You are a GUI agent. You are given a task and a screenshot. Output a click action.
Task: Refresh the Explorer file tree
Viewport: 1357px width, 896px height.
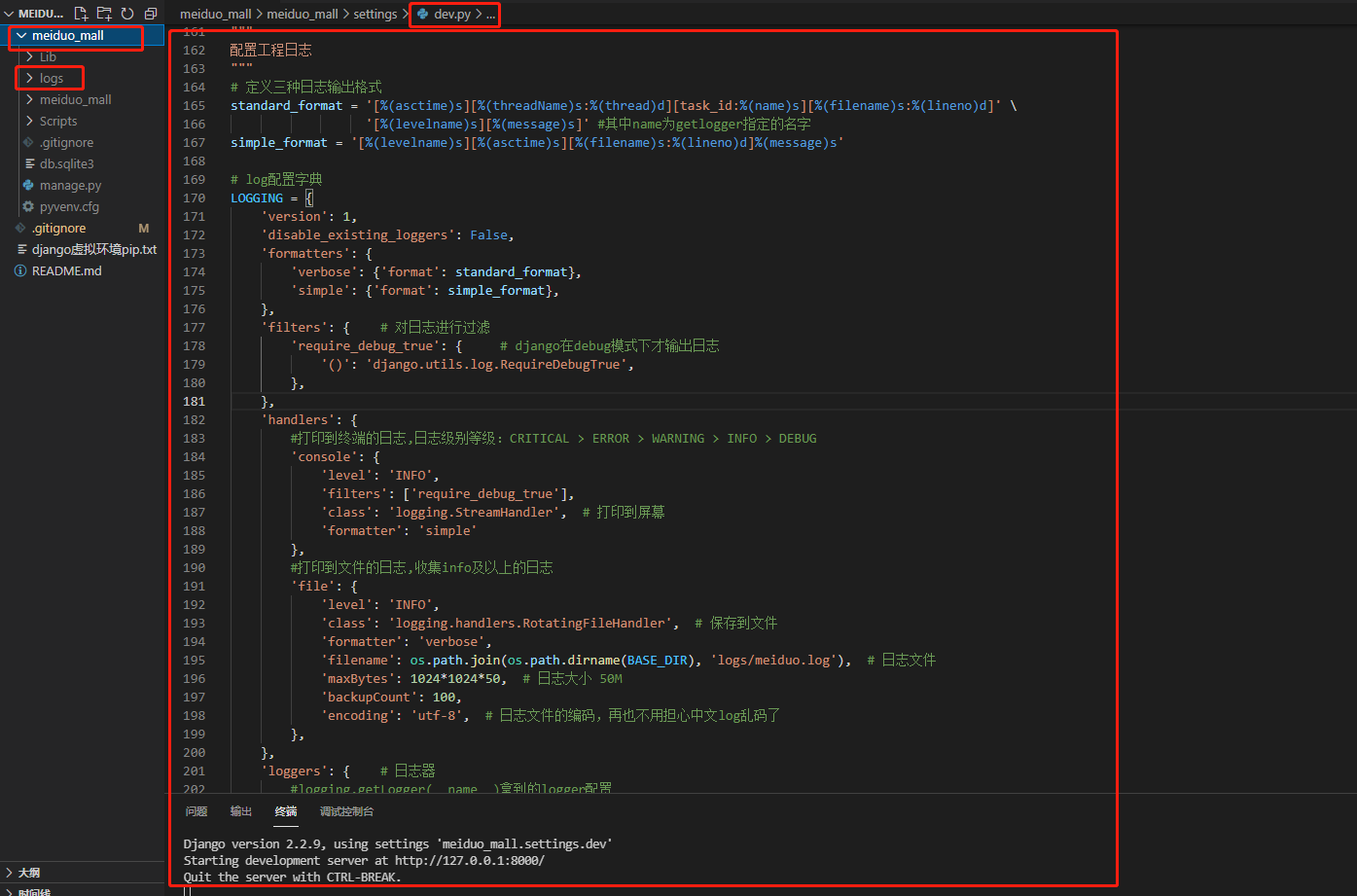(x=127, y=14)
